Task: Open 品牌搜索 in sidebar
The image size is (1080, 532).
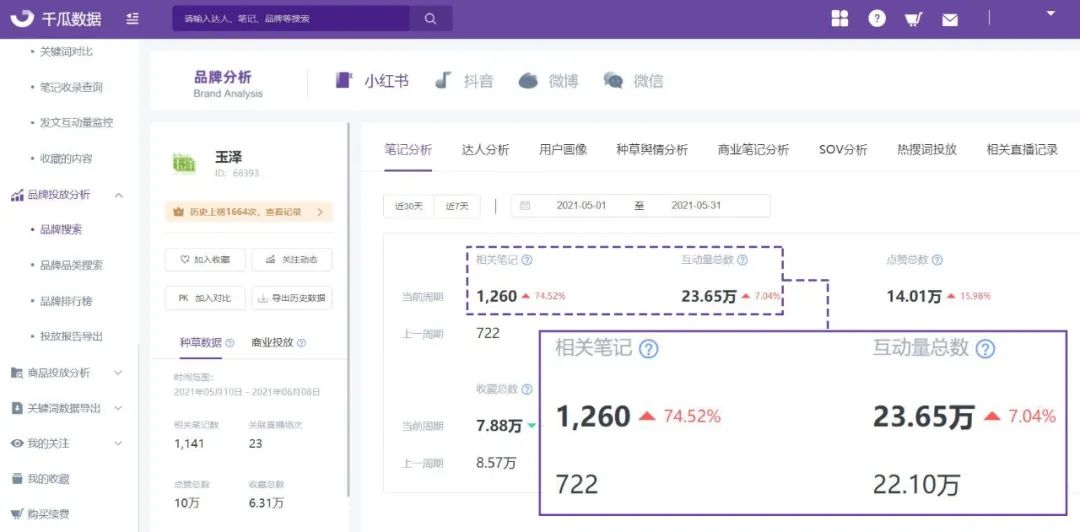Action: click(x=61, y=229)
